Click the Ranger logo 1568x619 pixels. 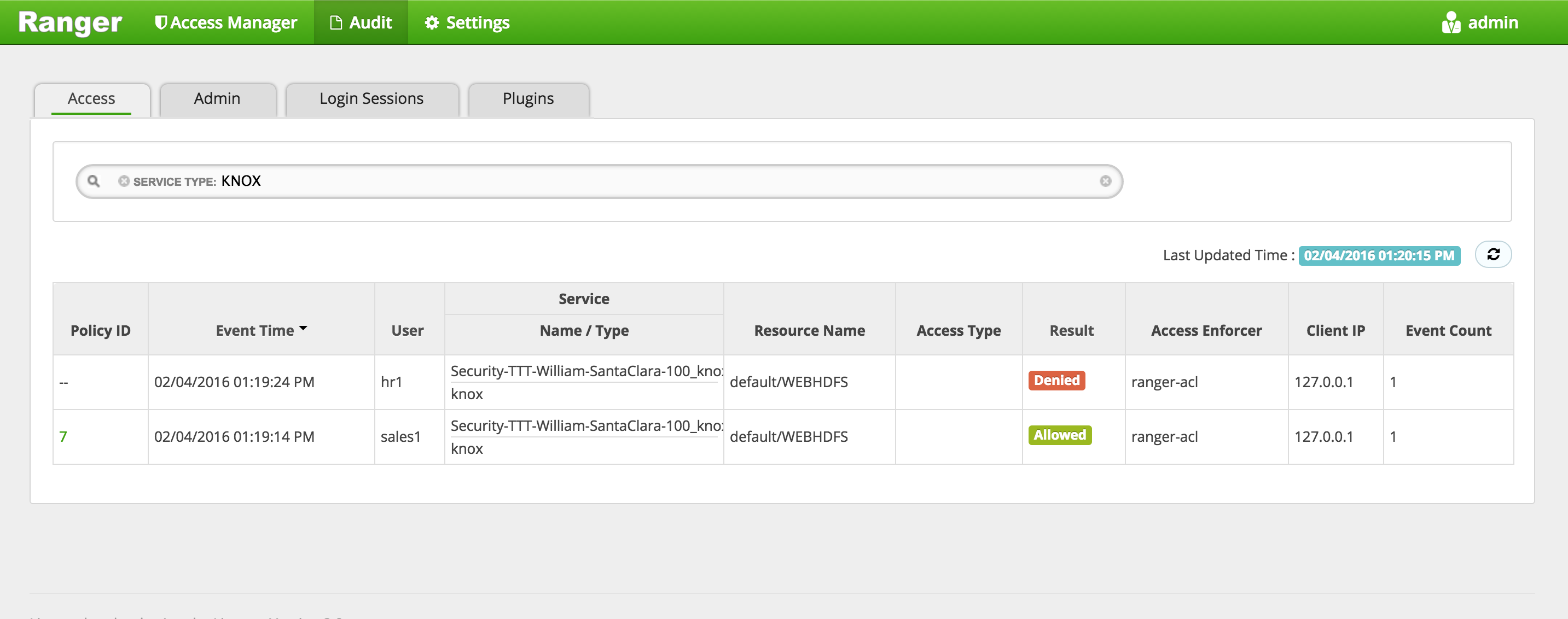(x=70, y=22)
